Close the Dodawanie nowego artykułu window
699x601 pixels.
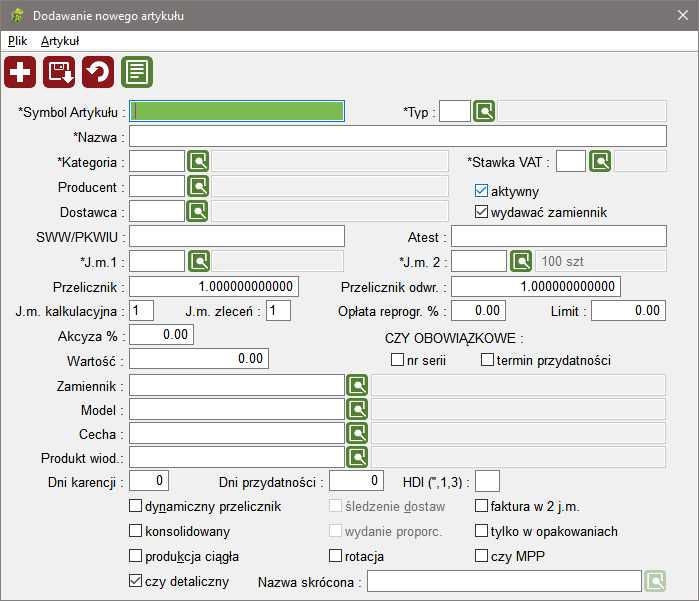[x=683, y=15]
